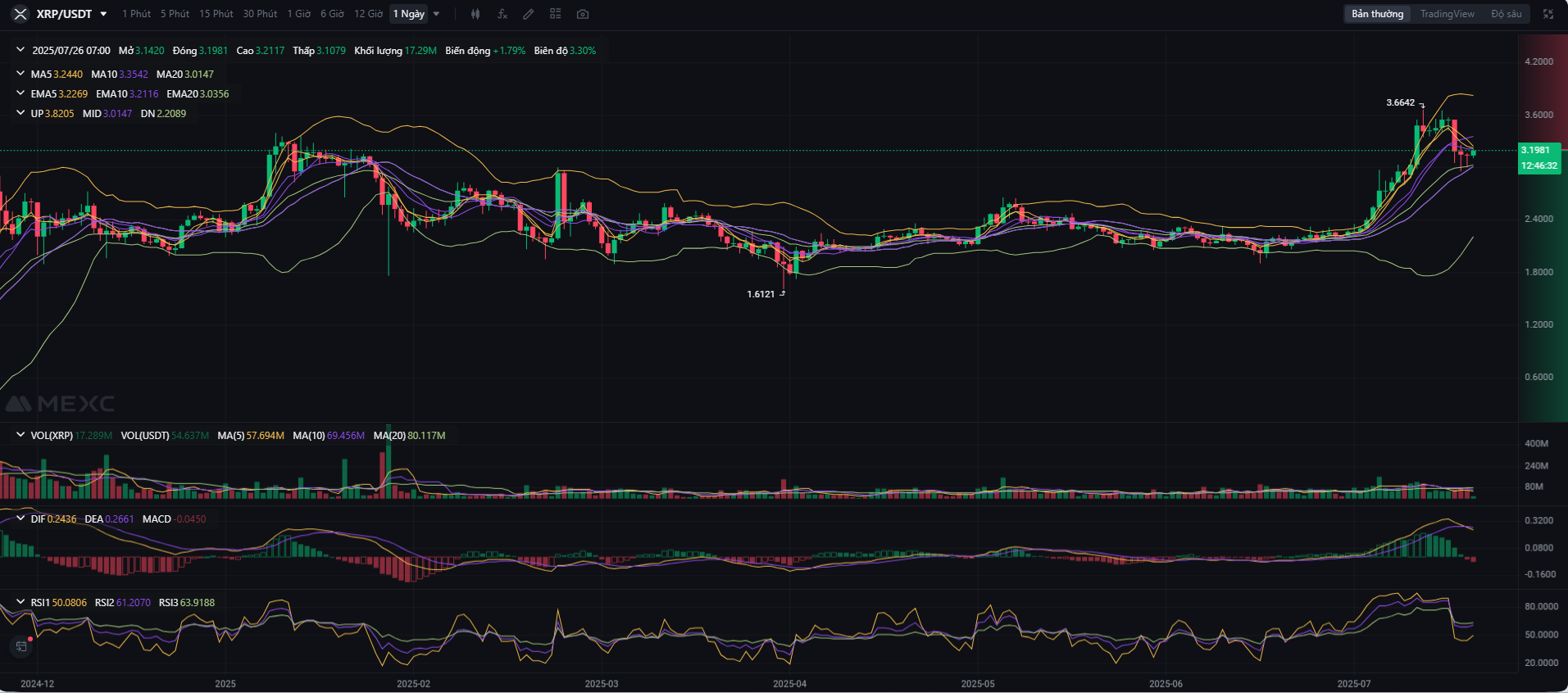This screenshot has width=1568, height=693.
Task: Click the EMA20 value 3.0356
Action: [215, 93]
